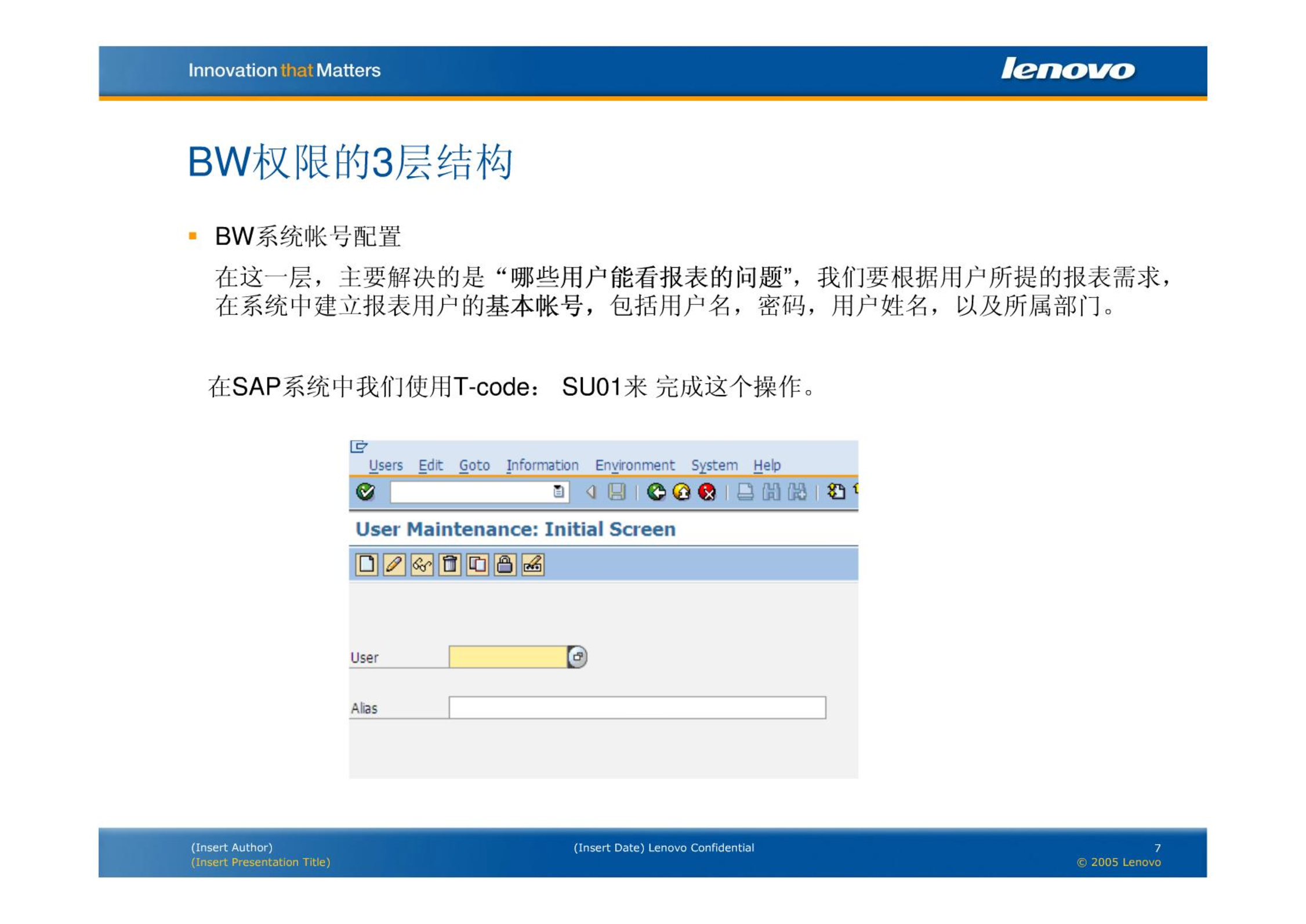Click the green Enter checkmark icon
This screenshot has width=1306, height=924.
coord(365,492)
